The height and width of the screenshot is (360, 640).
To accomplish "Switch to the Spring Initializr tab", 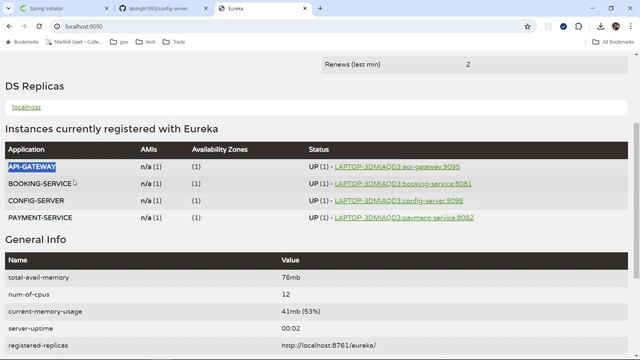I will pyautogui.click(x=64, y=8).
